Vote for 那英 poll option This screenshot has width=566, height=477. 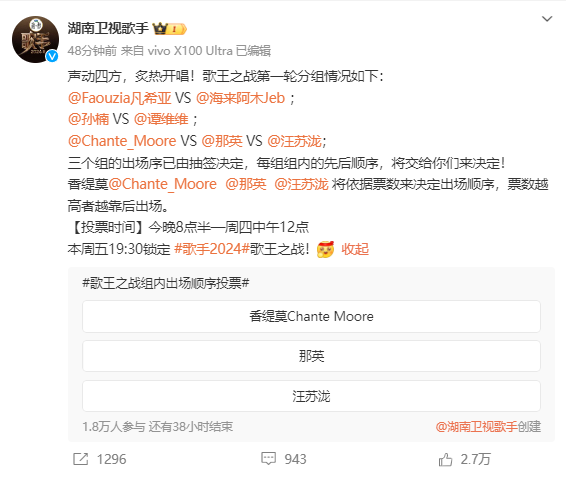click(x=311, y=356)
